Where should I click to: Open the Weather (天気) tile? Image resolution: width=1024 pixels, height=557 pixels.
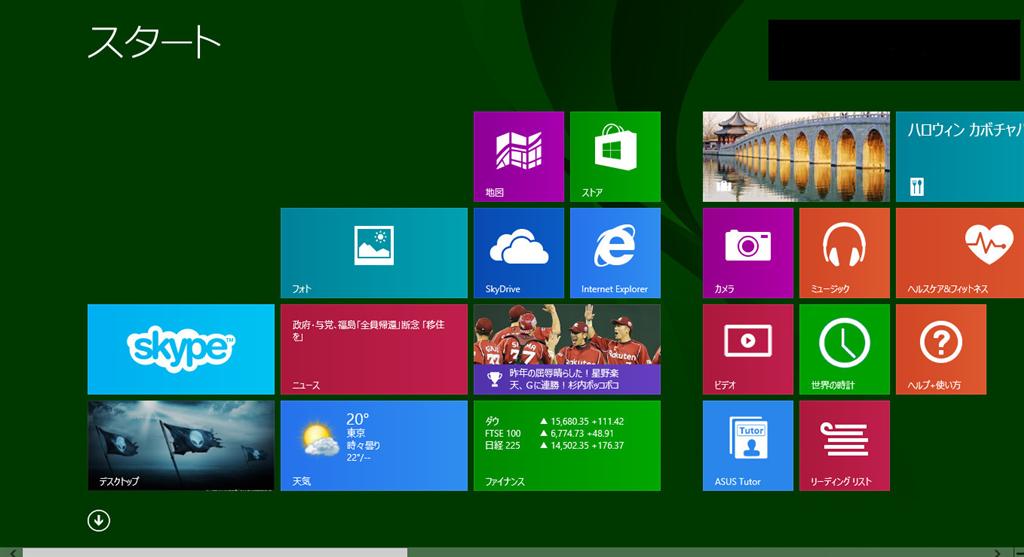tap(374, 445)
